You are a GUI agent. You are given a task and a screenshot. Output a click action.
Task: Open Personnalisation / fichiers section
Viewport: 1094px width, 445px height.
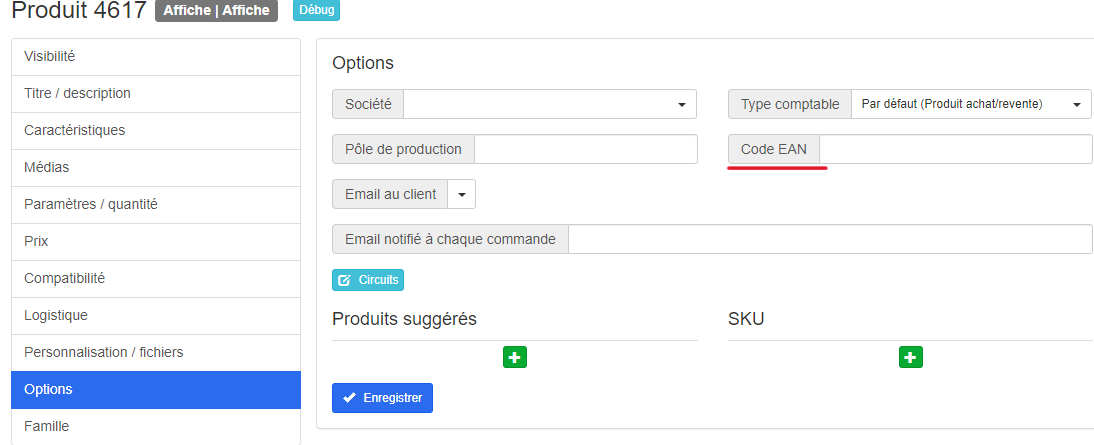click(x=156, y=352)
